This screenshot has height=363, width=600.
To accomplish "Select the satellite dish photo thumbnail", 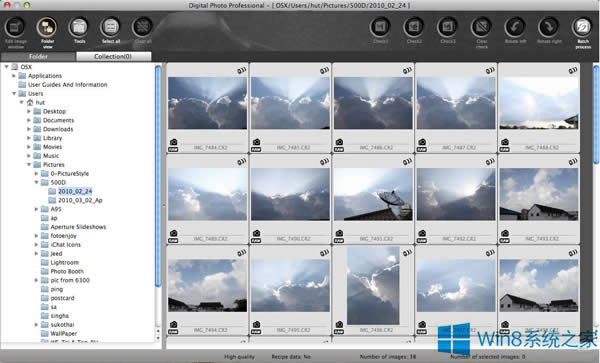I will tap(373, 194).
